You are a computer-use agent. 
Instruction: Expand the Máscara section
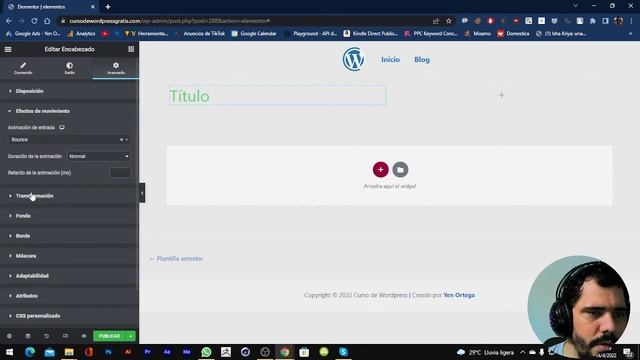click(x=69, y=256)
